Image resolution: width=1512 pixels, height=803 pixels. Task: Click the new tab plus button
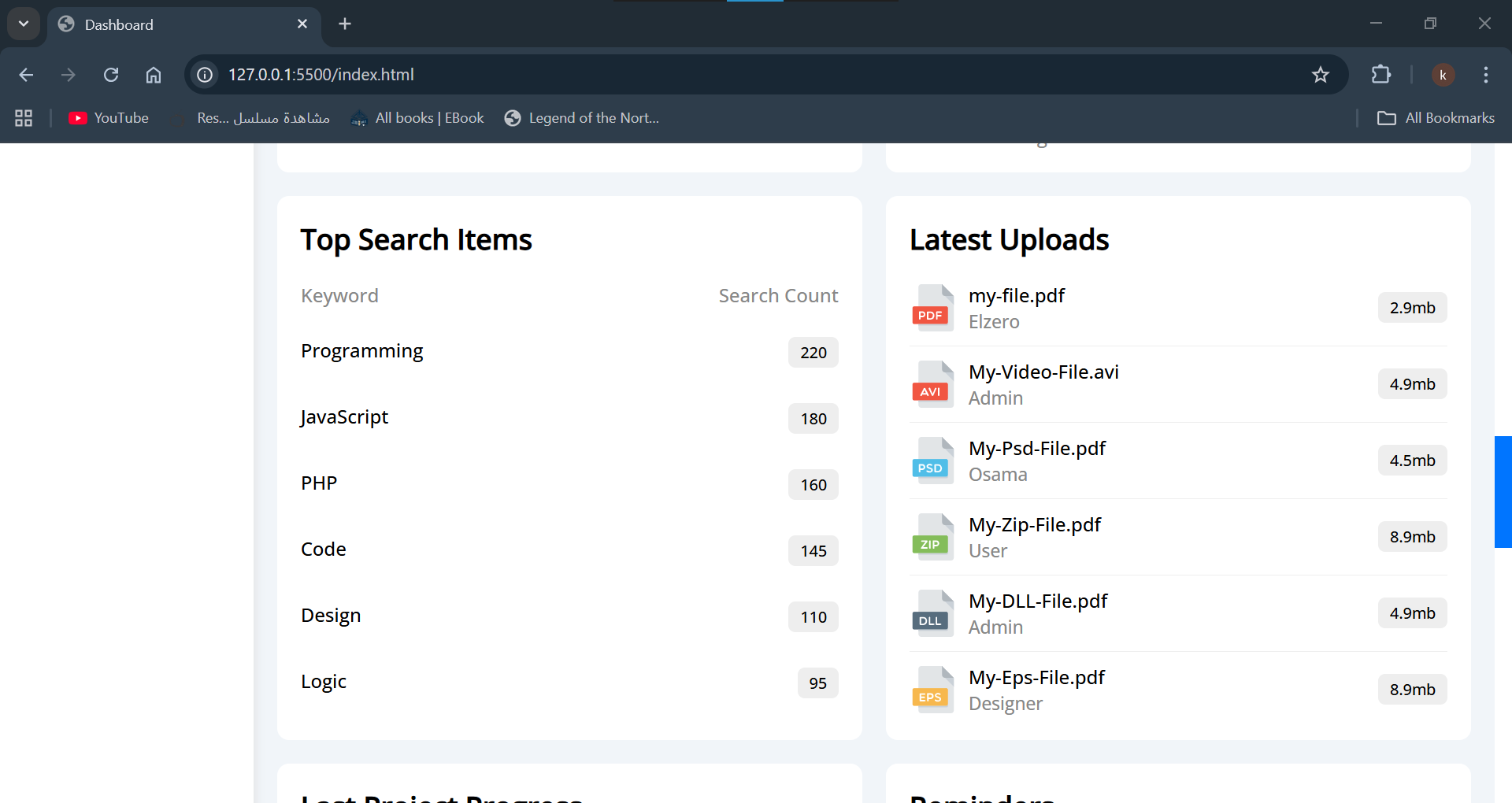[x=345, y=24]
